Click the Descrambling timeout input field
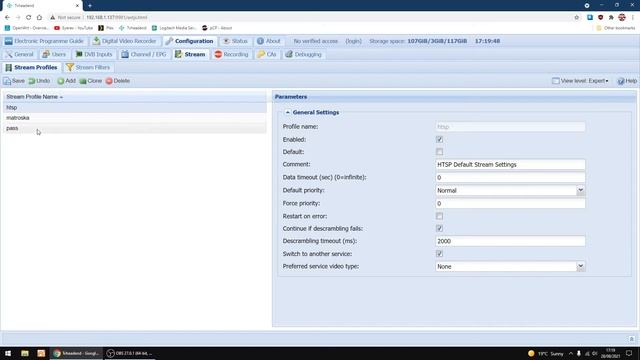 510,241
